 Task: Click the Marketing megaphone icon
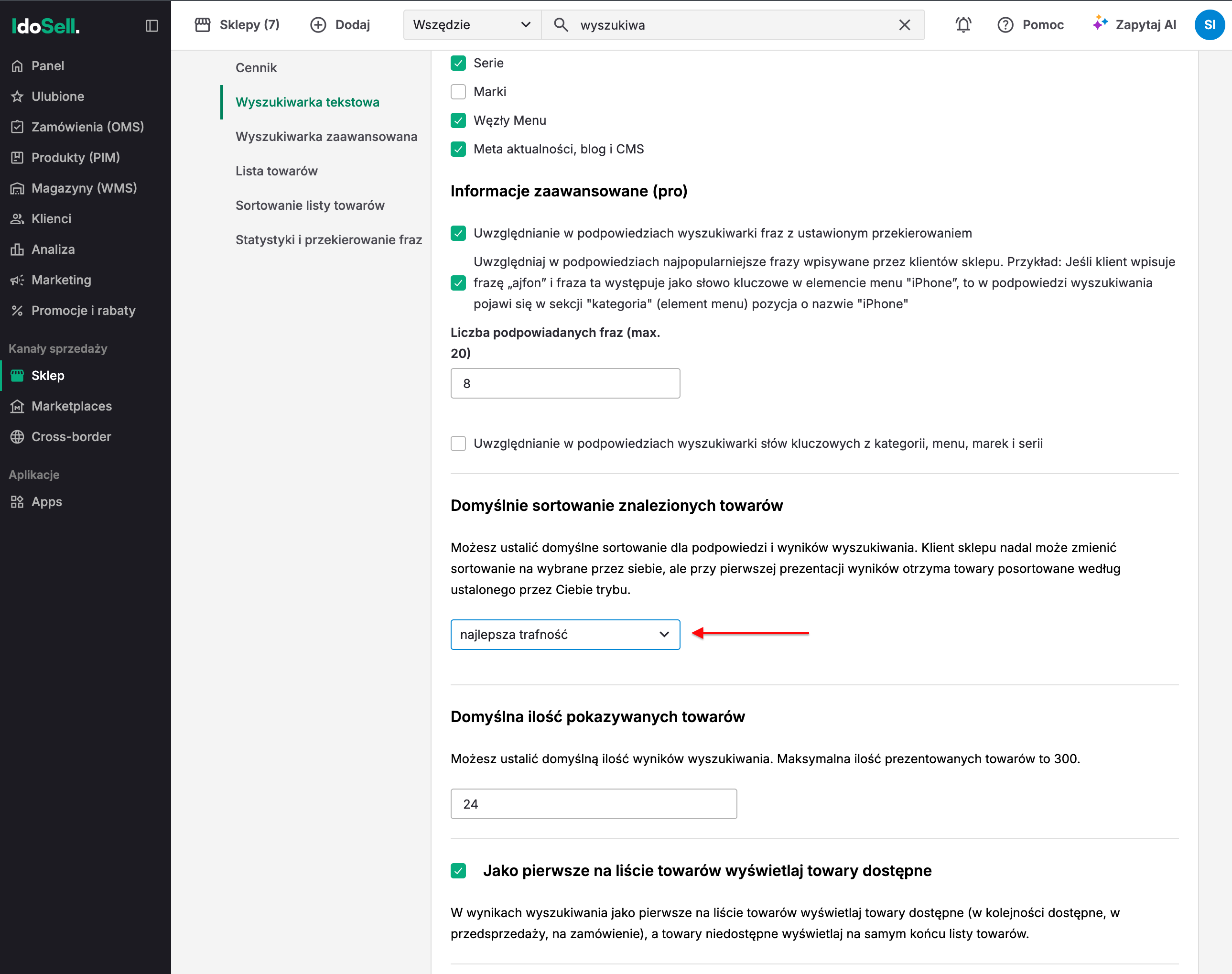point(17,280)
